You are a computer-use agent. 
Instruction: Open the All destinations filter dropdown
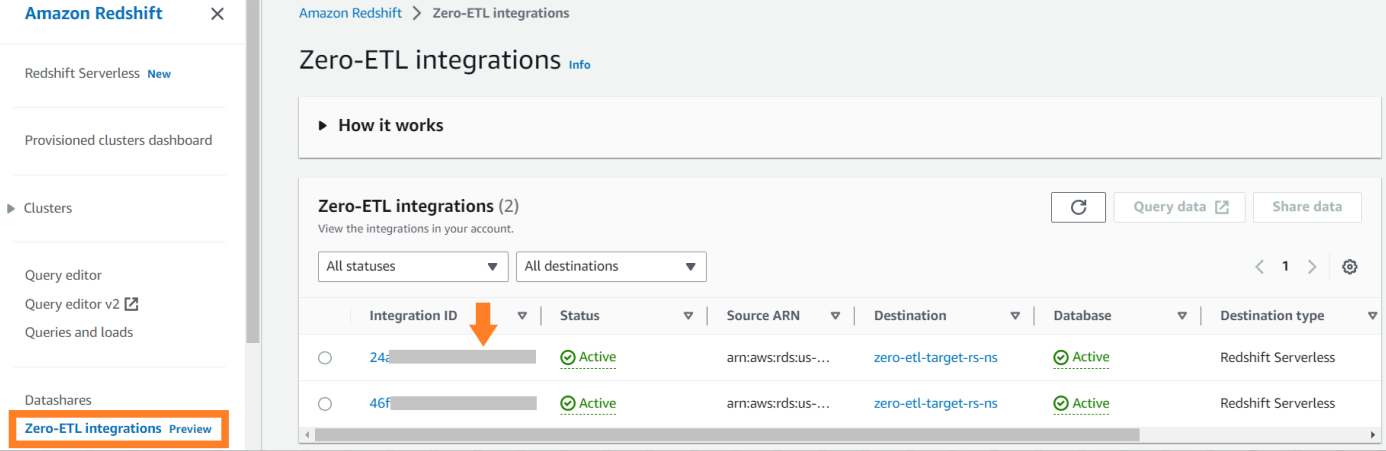coord(611,266)
